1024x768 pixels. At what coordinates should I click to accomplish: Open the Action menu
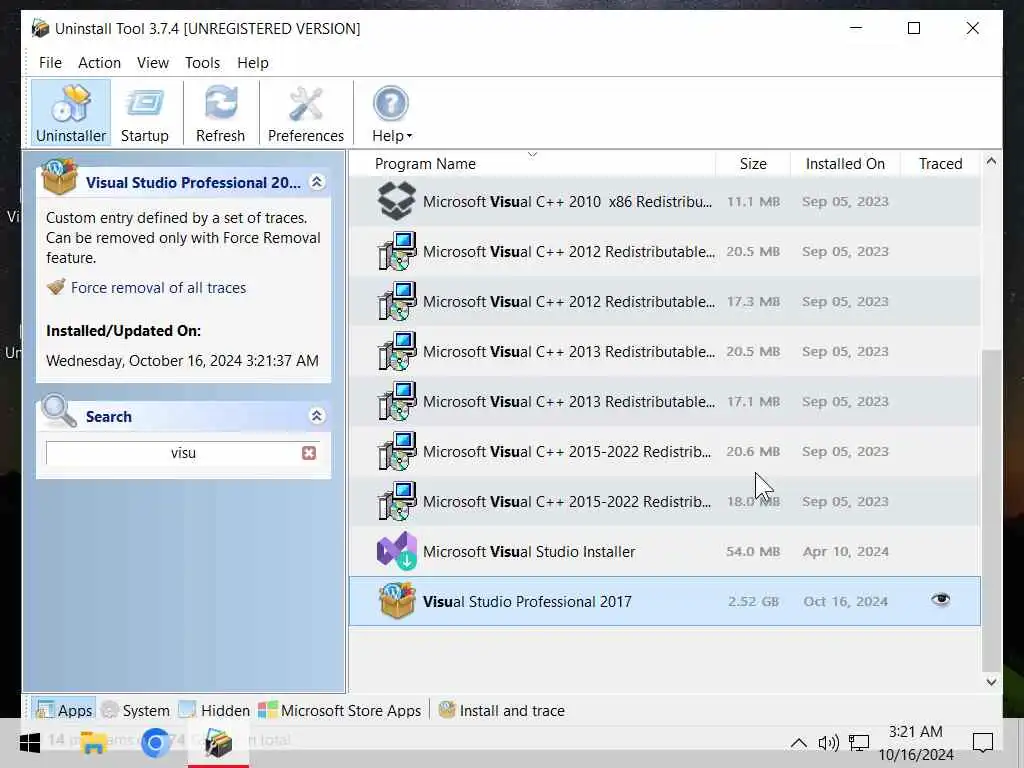(99, 63)
